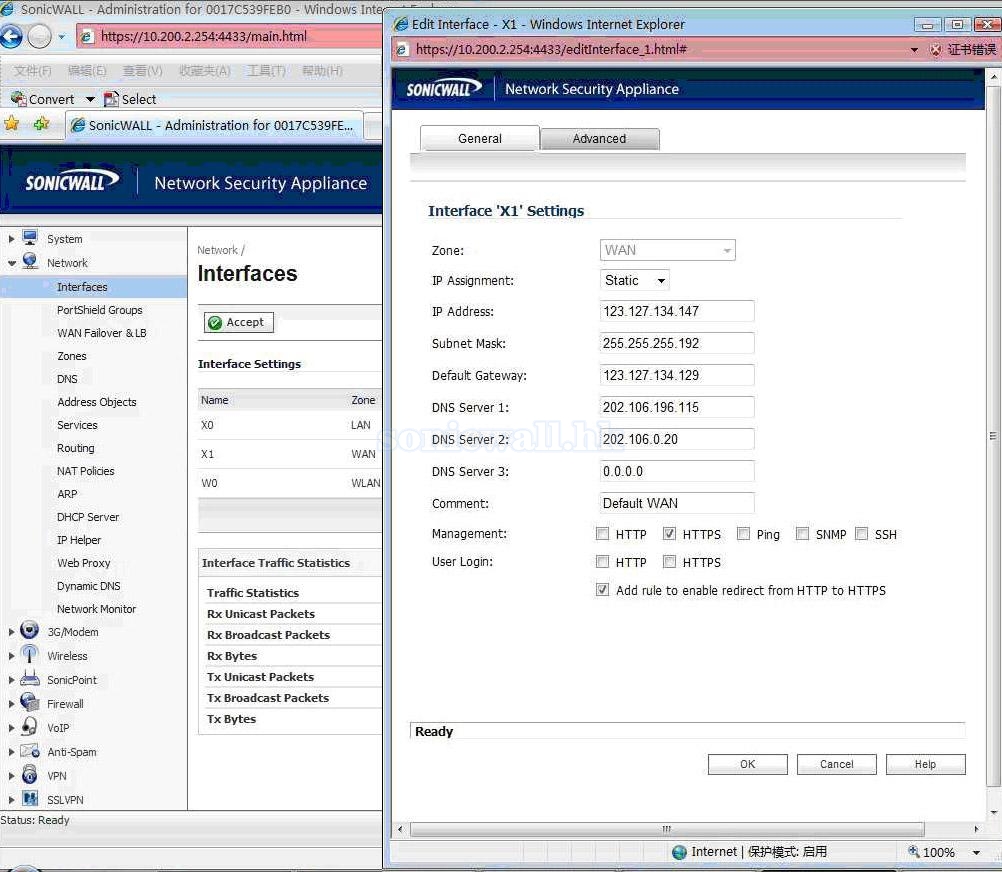Click the Wireless antenna icon in sidebar
Viewport: 1002px width, 872px height.
pyautogui.click(x=29, y=655)
